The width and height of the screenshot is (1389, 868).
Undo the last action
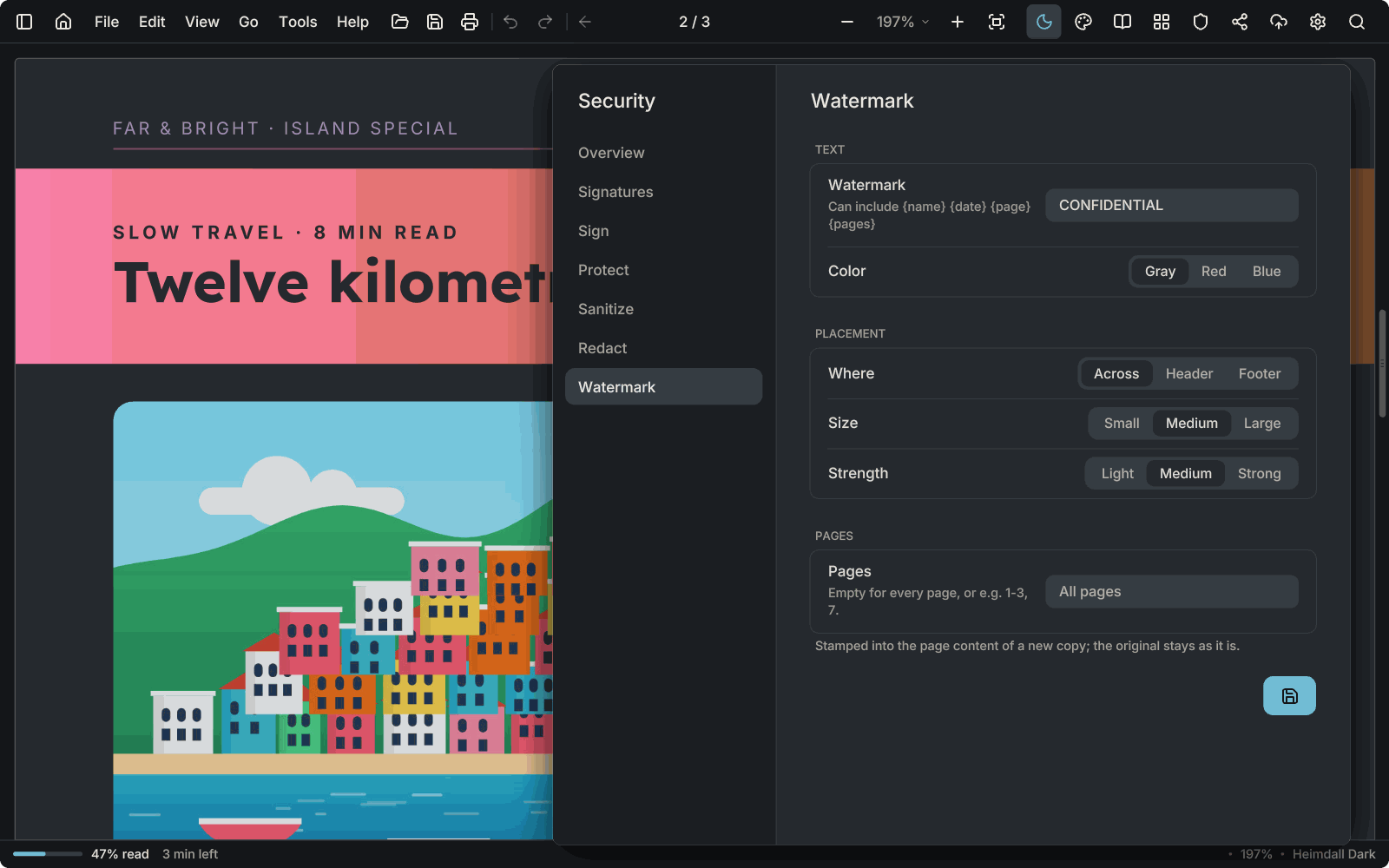[510, 22]
